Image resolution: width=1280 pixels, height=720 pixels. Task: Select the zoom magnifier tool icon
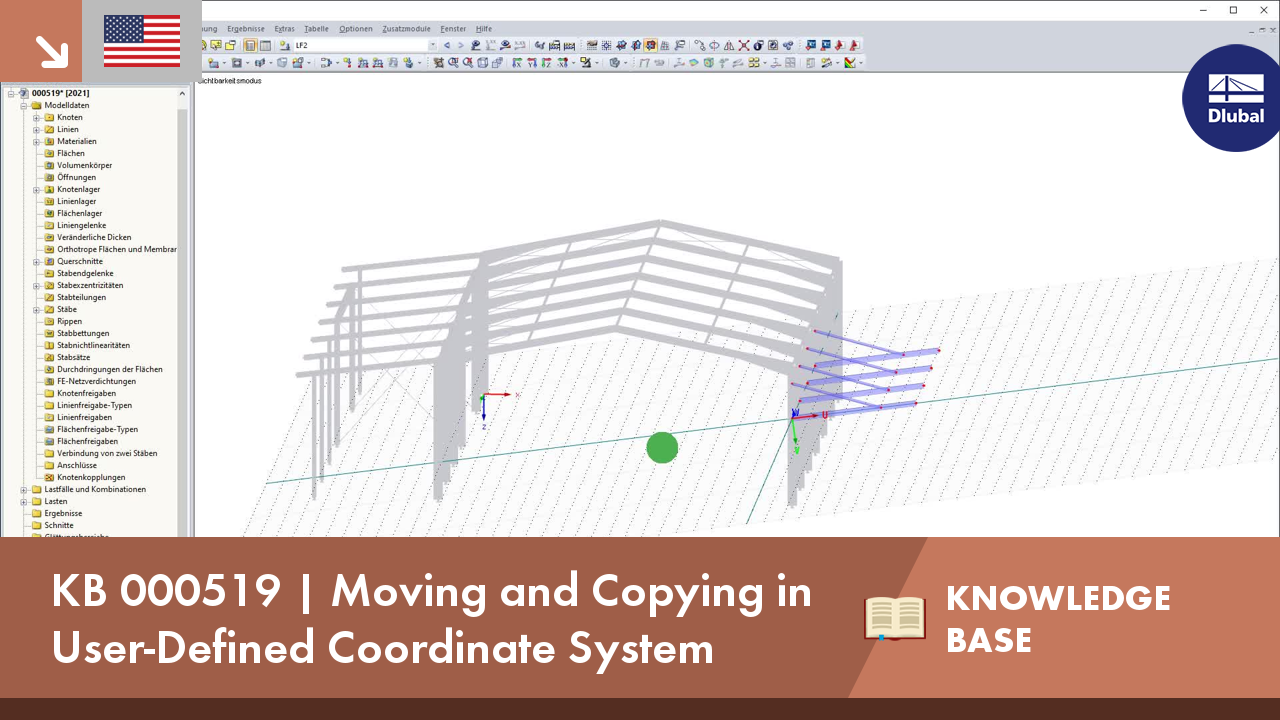(452, 62)
